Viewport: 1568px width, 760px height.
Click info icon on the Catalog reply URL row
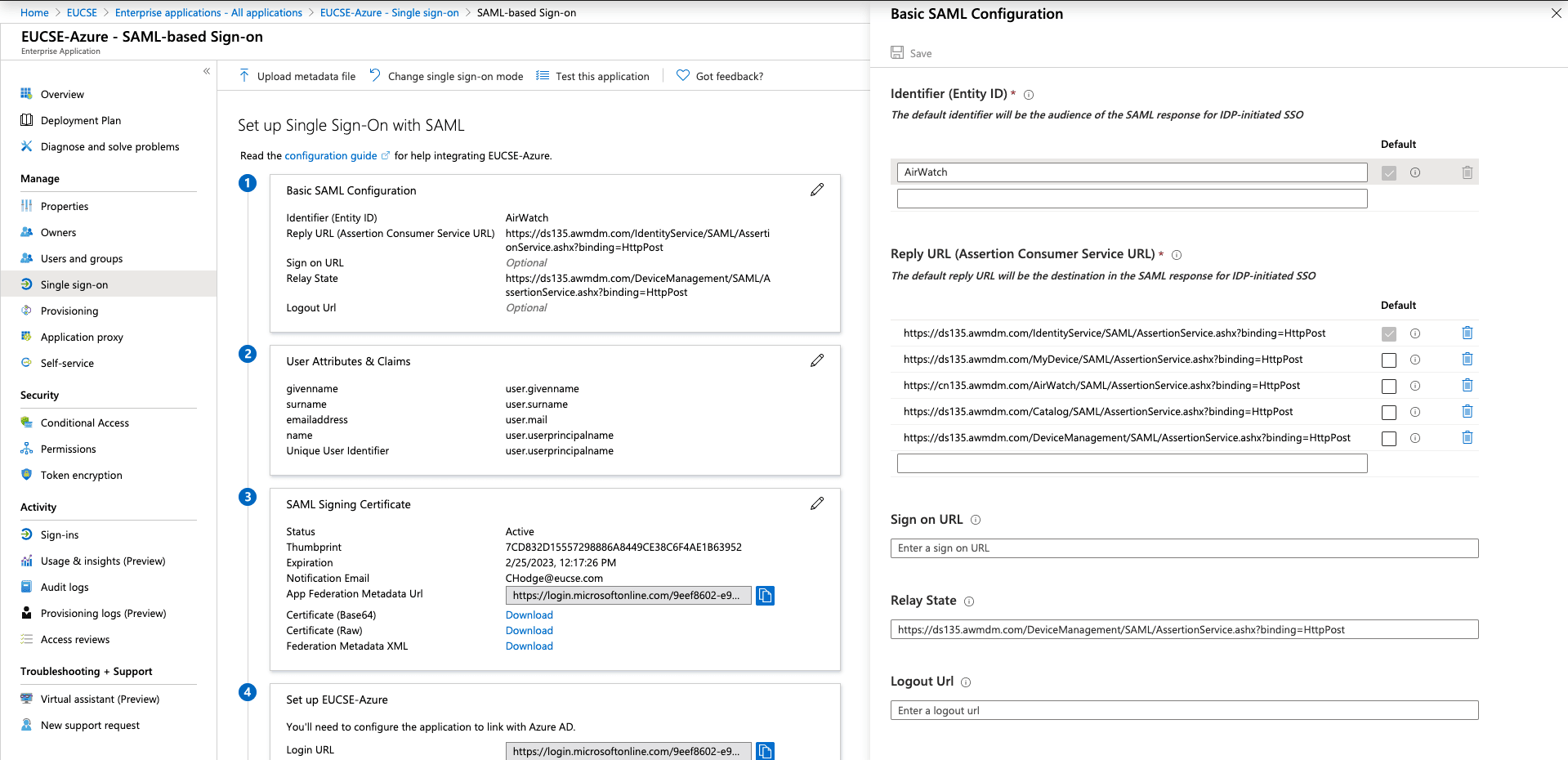click(x=1415, y=412)
